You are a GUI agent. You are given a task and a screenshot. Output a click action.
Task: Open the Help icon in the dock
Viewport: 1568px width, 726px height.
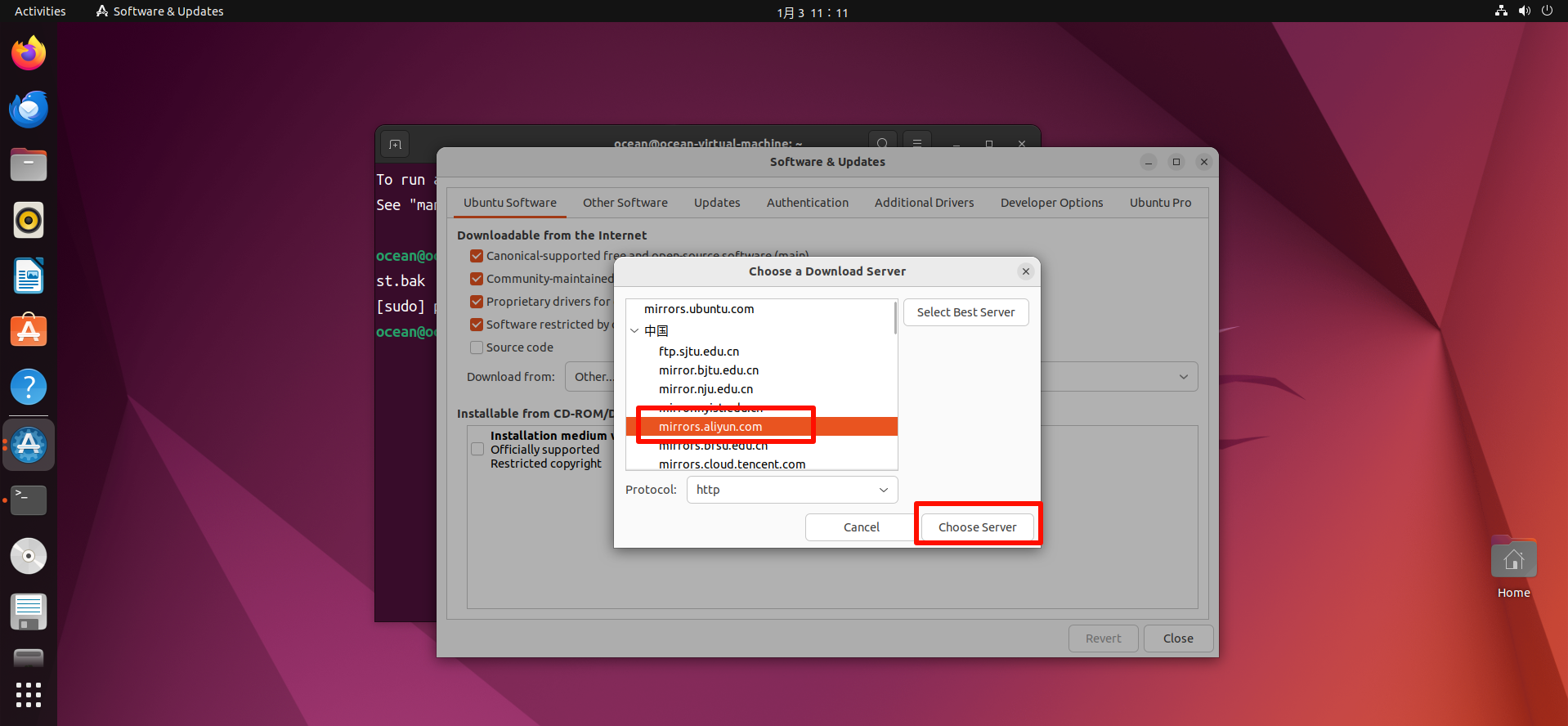[29, 387]
